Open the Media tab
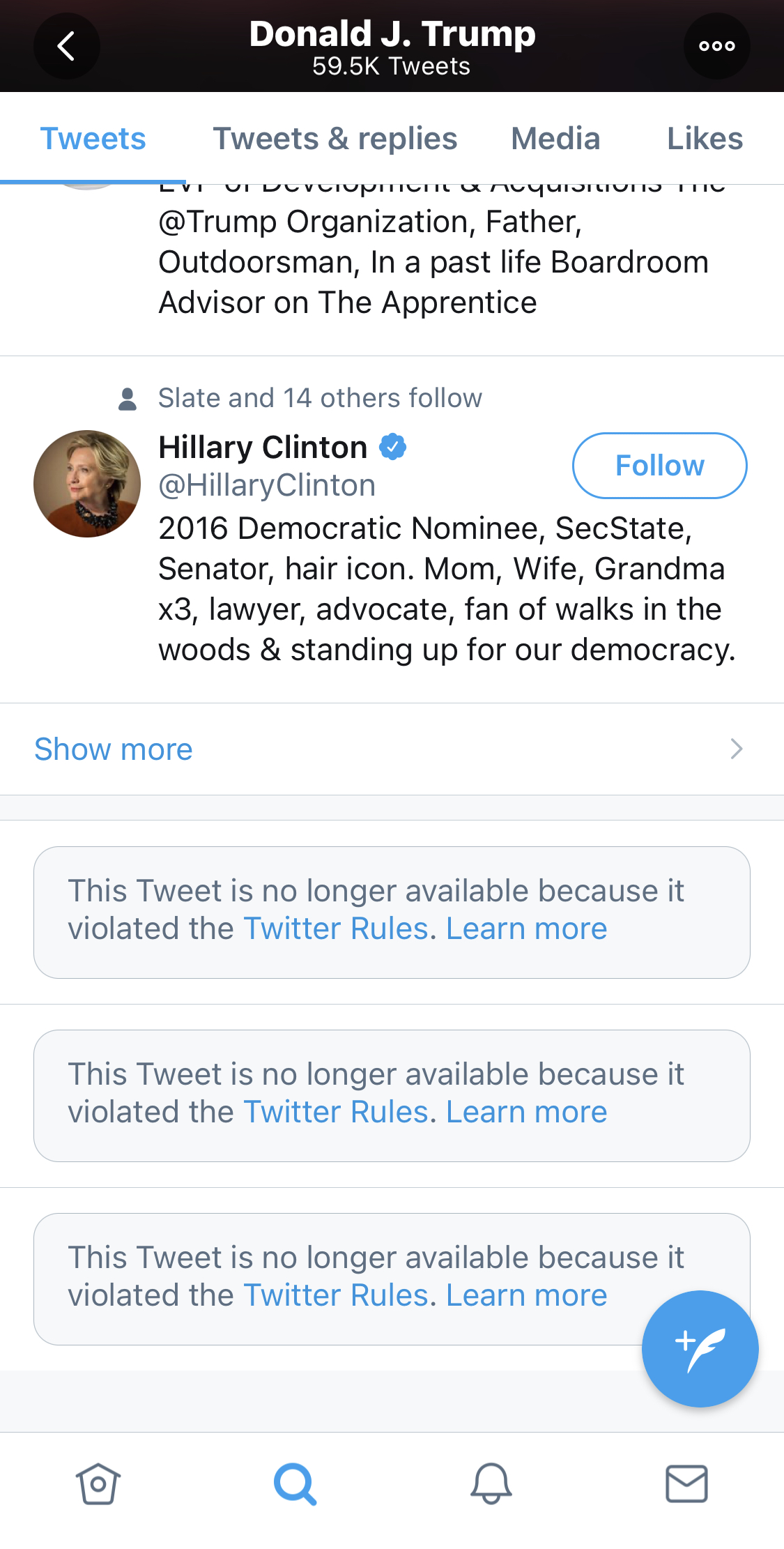Screen dimensions: 784x1549 coord(555,139)
